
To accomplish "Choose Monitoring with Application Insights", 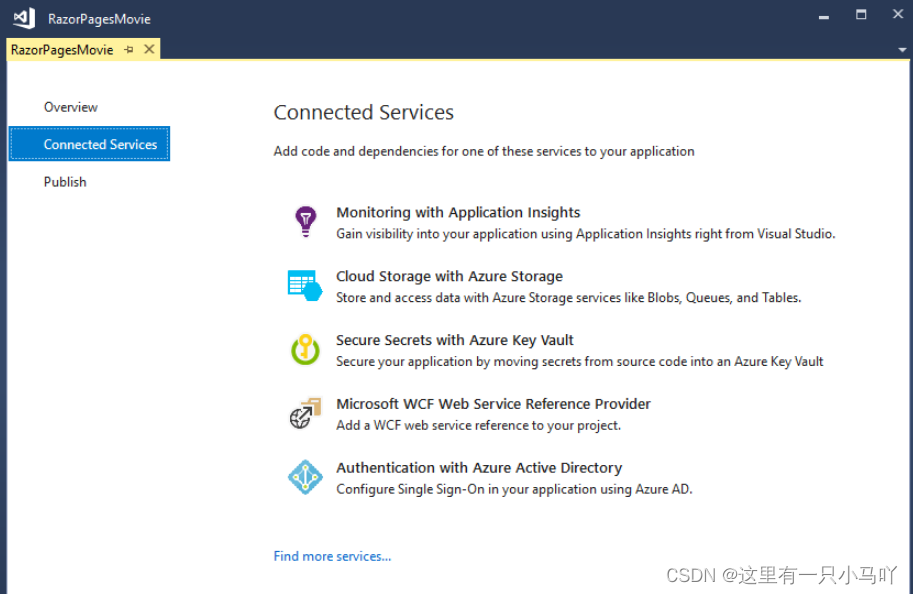I will point(458,212).
